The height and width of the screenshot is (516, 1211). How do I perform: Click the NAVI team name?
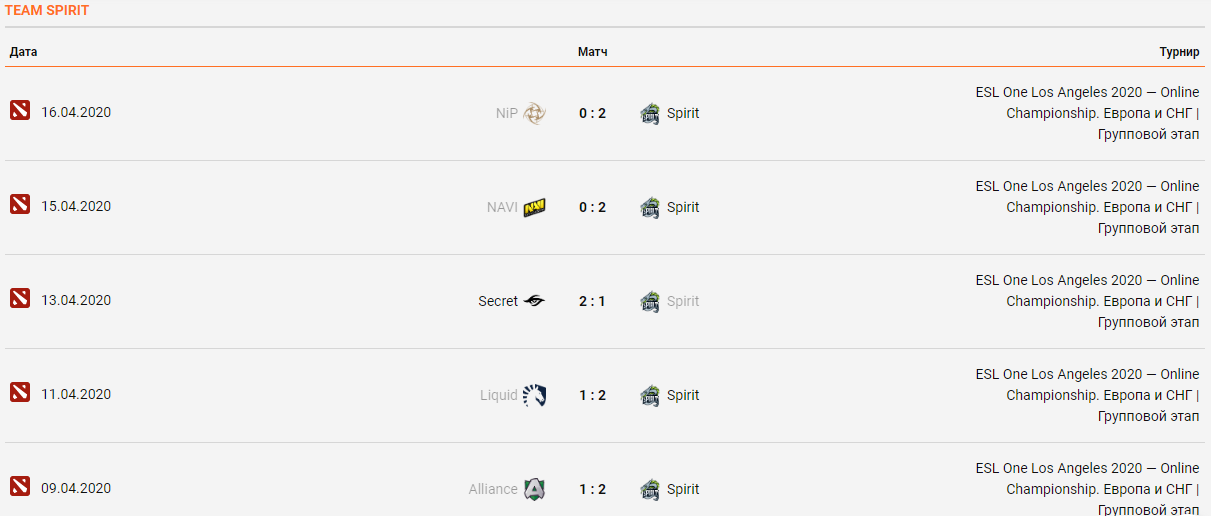pos(502,207)
